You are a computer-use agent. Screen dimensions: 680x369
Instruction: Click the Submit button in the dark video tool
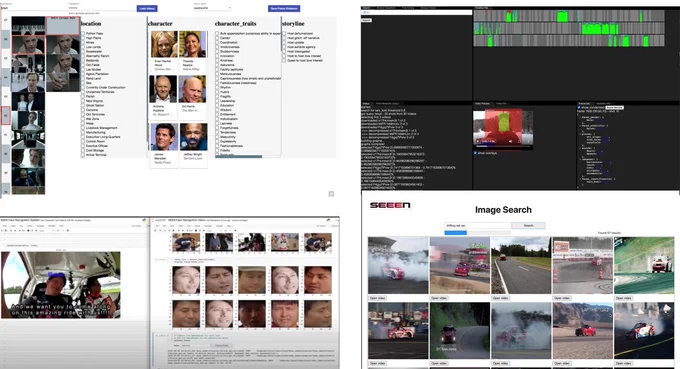click(366, 20)
